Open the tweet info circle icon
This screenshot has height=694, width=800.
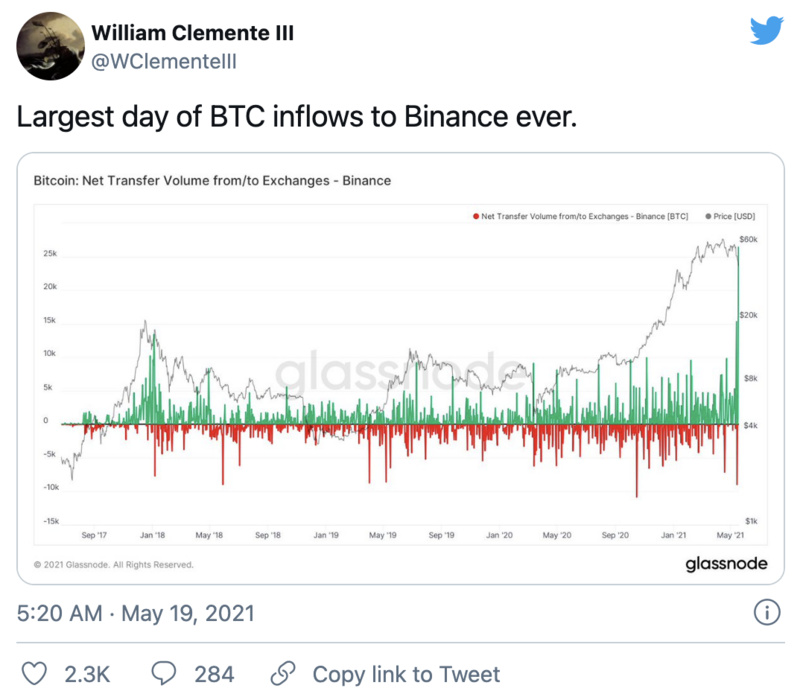click(765, 611)
